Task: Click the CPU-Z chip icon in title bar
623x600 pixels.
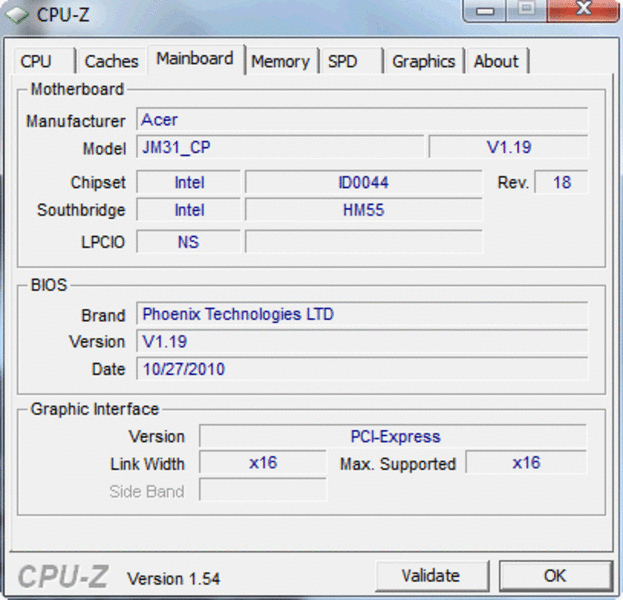Action: [17, 15]
